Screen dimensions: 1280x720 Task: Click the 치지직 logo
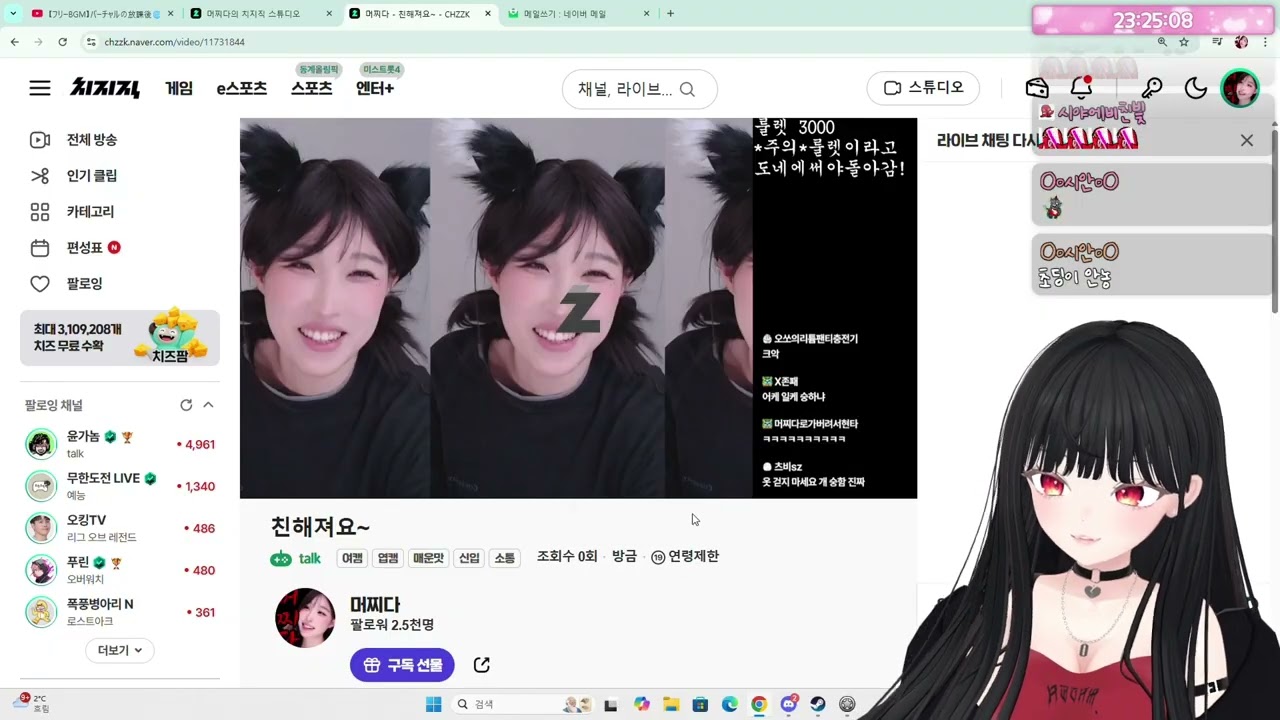tap(104, 88)
